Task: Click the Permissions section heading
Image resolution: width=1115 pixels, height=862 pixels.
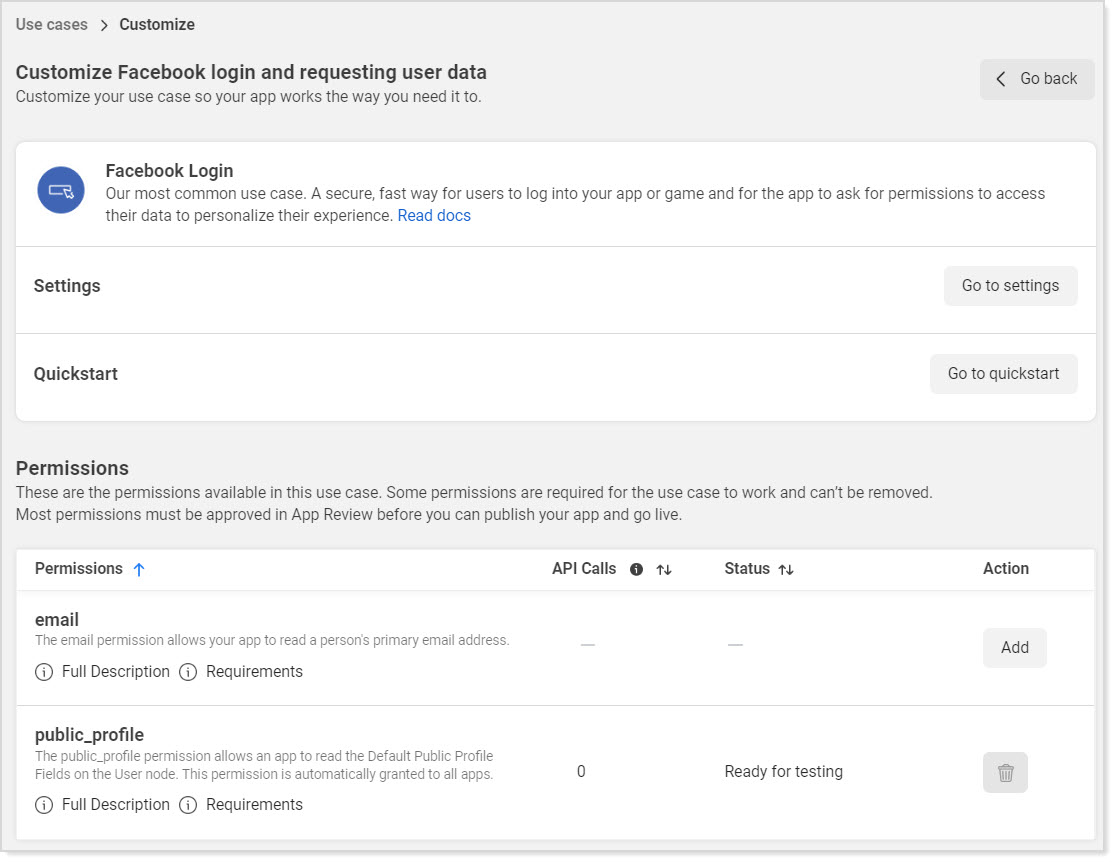Action: click(73, 468)
